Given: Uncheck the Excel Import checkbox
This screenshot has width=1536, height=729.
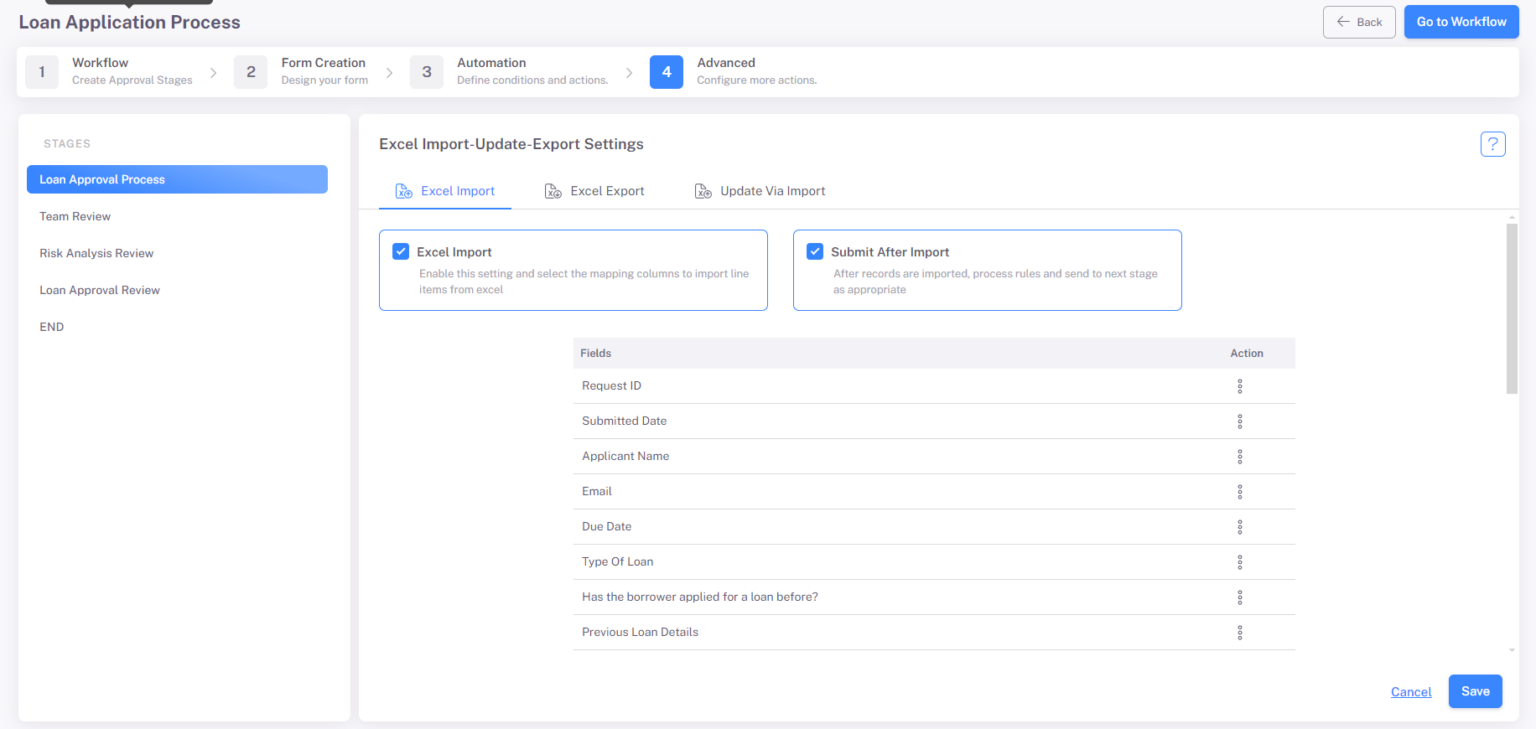Looking at the screenshot, I should tap(401, 252).
